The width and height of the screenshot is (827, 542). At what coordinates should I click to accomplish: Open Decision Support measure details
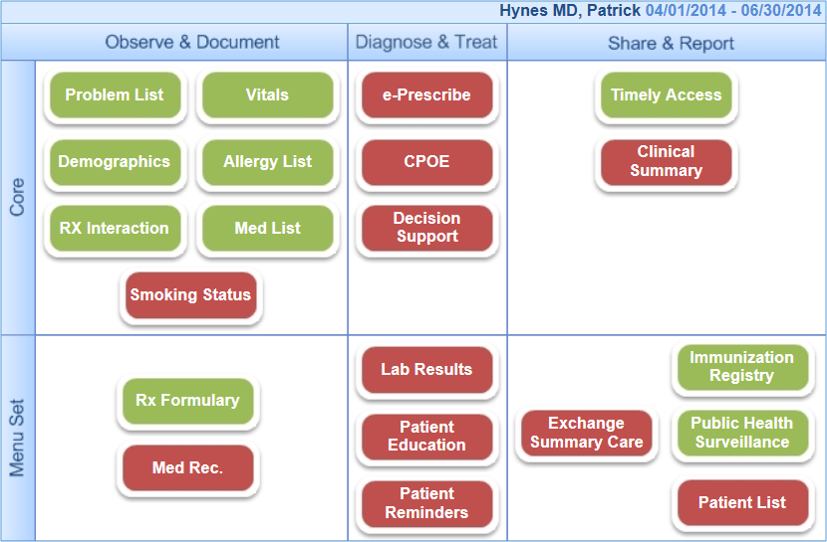pyautogui.click(x=427, y=228)
